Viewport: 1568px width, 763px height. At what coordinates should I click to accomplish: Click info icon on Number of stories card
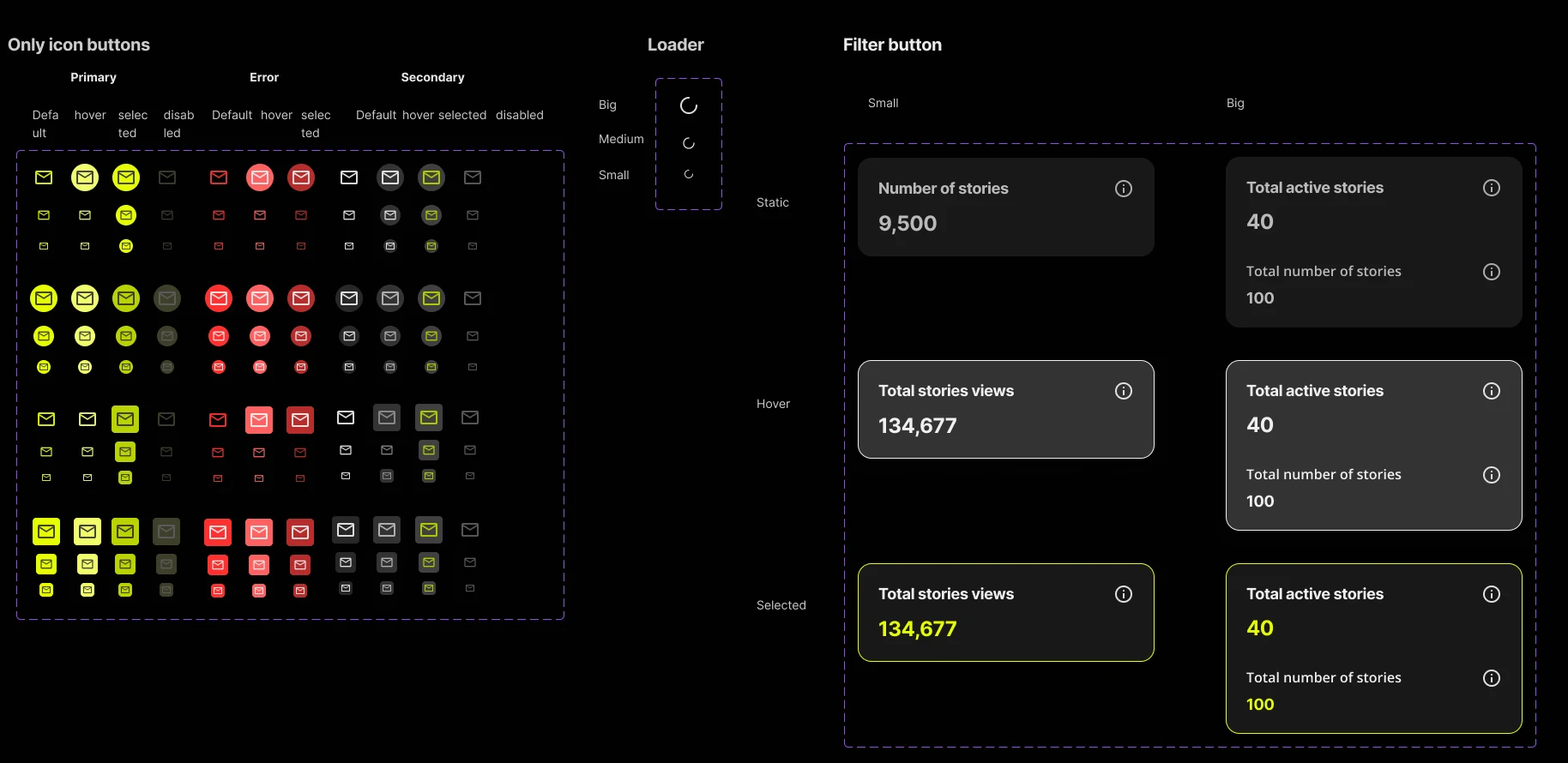[x=1124, y=189]
